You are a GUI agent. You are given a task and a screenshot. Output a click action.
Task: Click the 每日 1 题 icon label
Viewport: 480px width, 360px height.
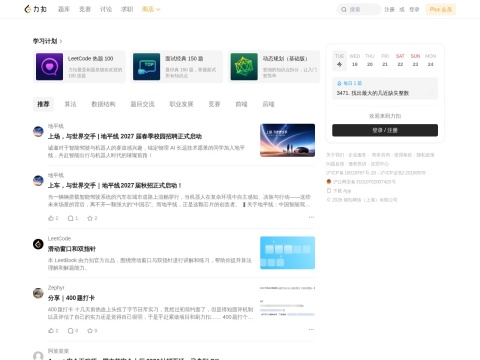[349, 83]
